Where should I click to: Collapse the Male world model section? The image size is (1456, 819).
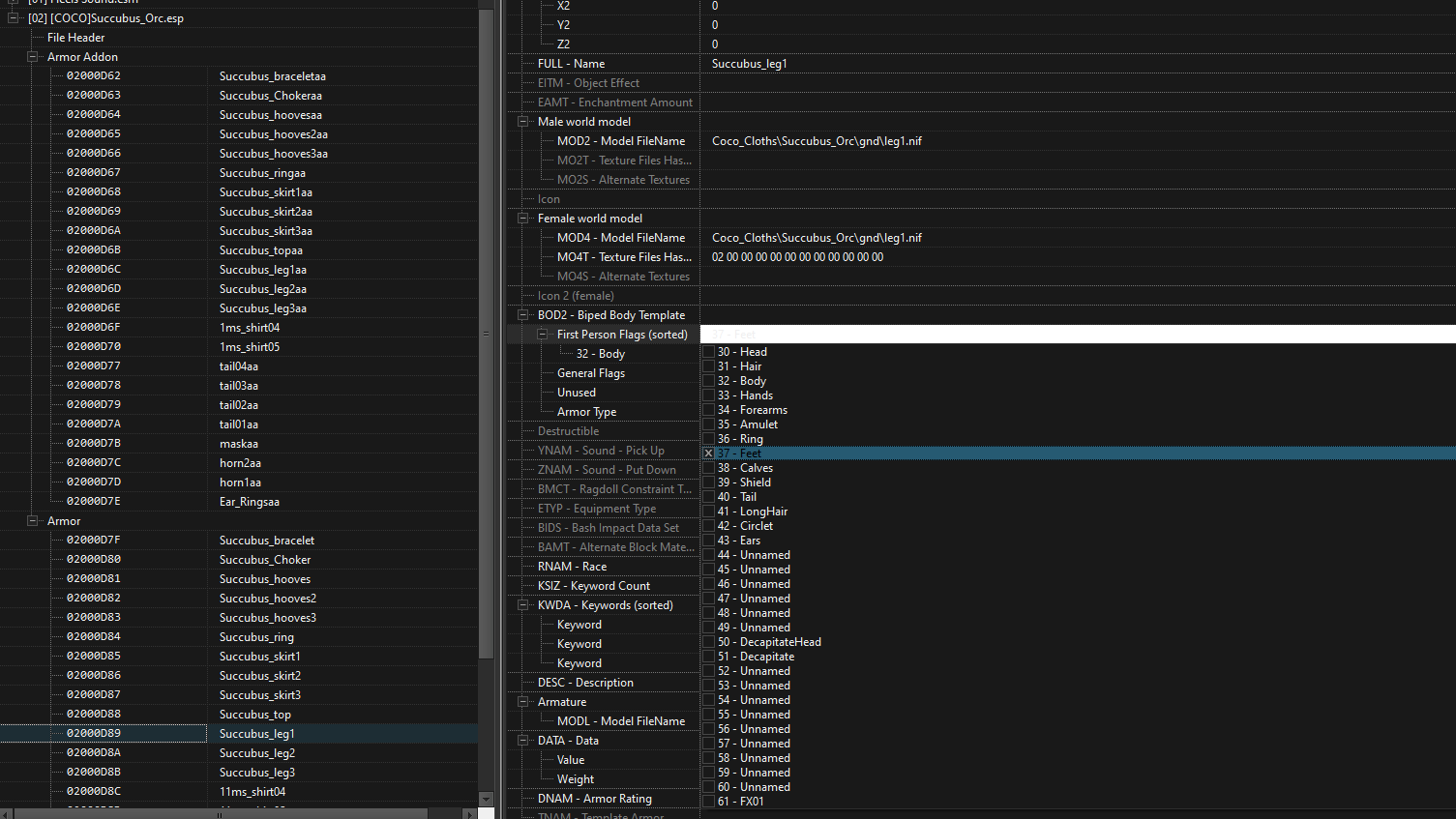coord(522,122)
